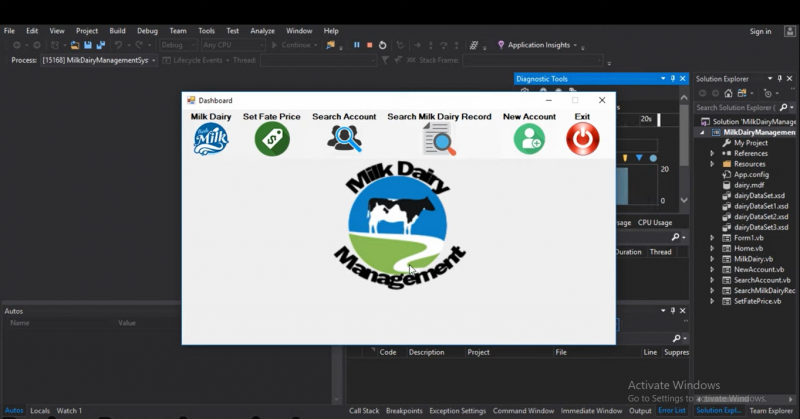Click the Redo toolbar icon
800x419 pixels.
pyautogui.click(x=139, y=45)
